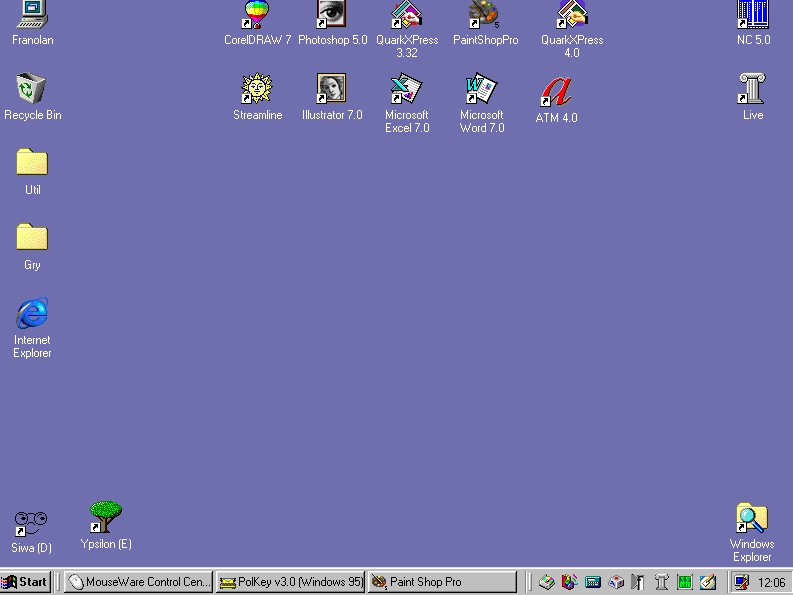Click the Illustrator 7.0 shortcut

click(x=331, y=89)
